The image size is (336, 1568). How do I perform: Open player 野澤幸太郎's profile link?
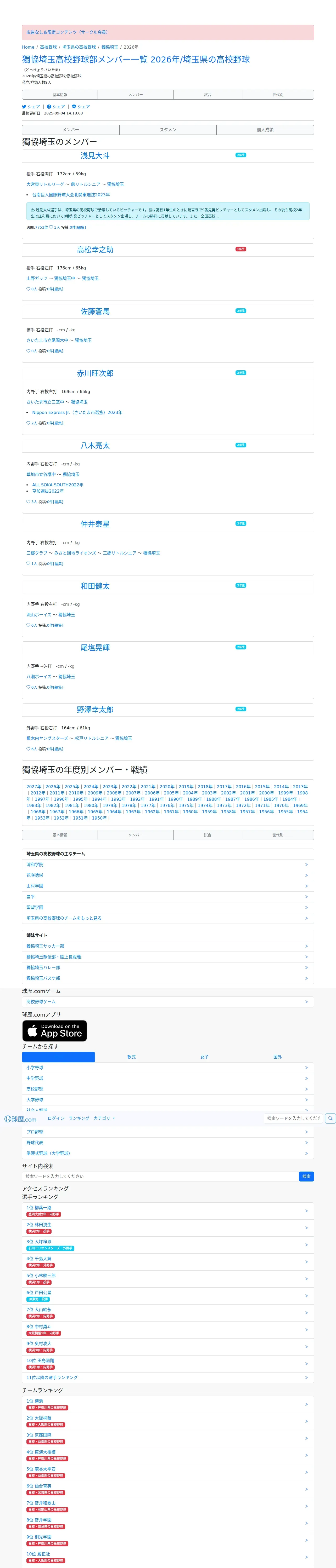point(95,710)
